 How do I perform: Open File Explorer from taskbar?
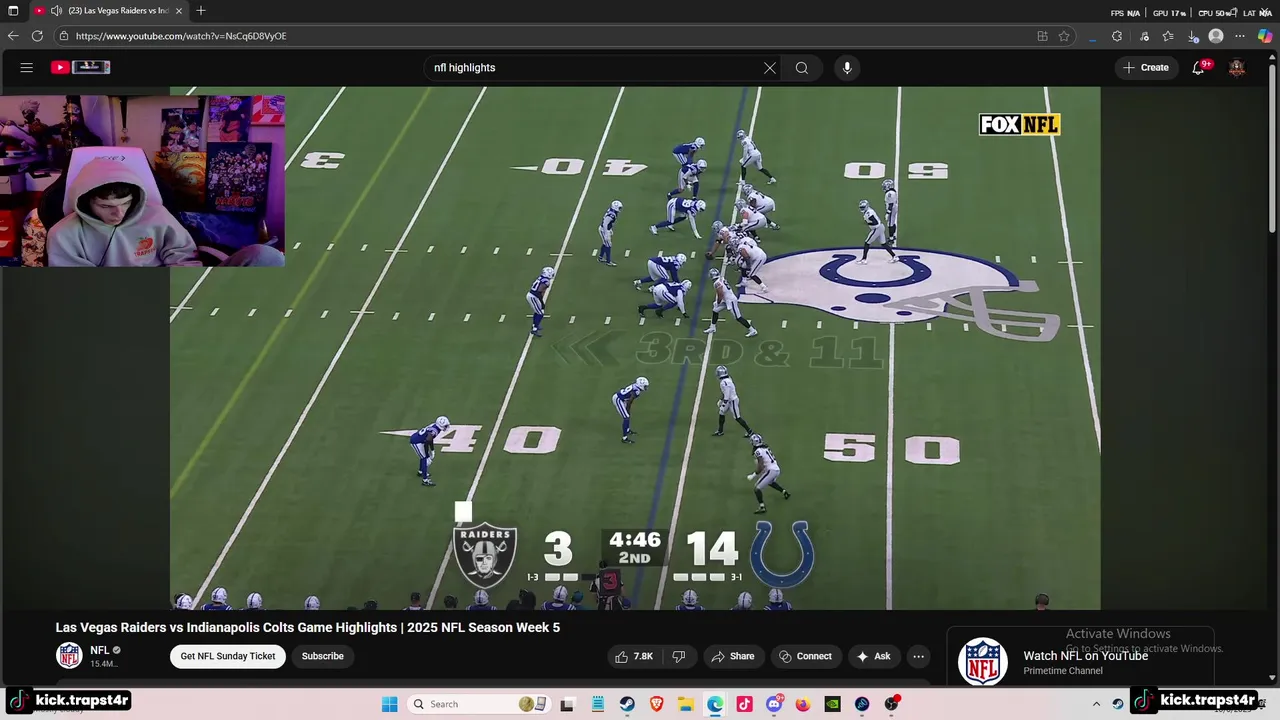click(x=686, y=704)
